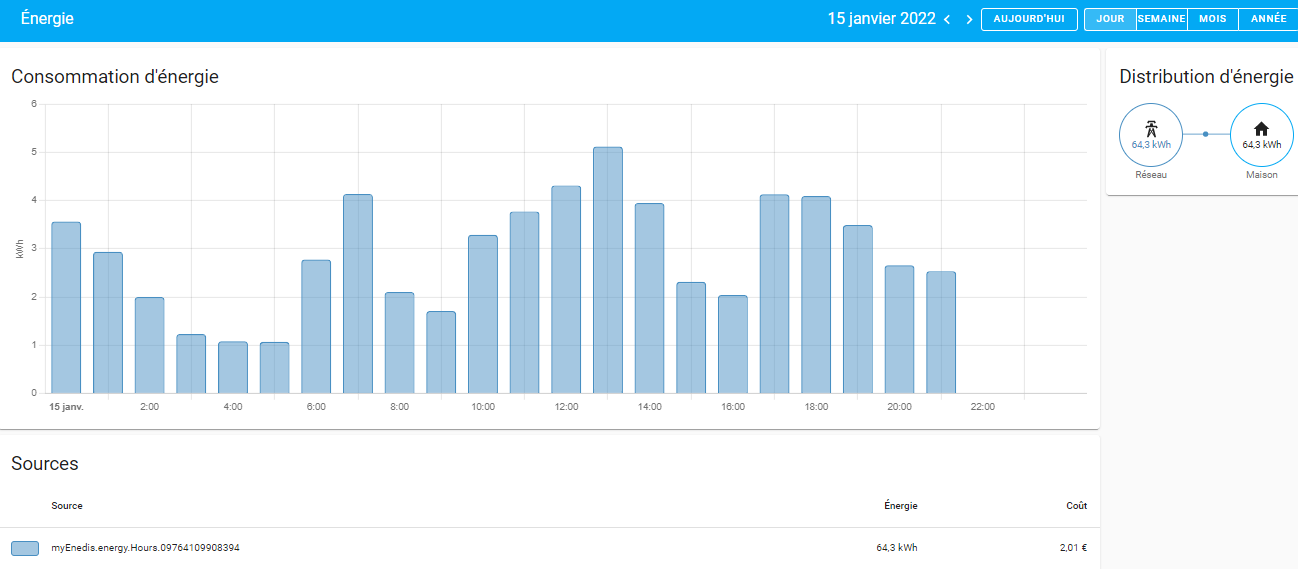Click the Maison house icon
Screen dimensions: 1298x569
click(1261, 128)
